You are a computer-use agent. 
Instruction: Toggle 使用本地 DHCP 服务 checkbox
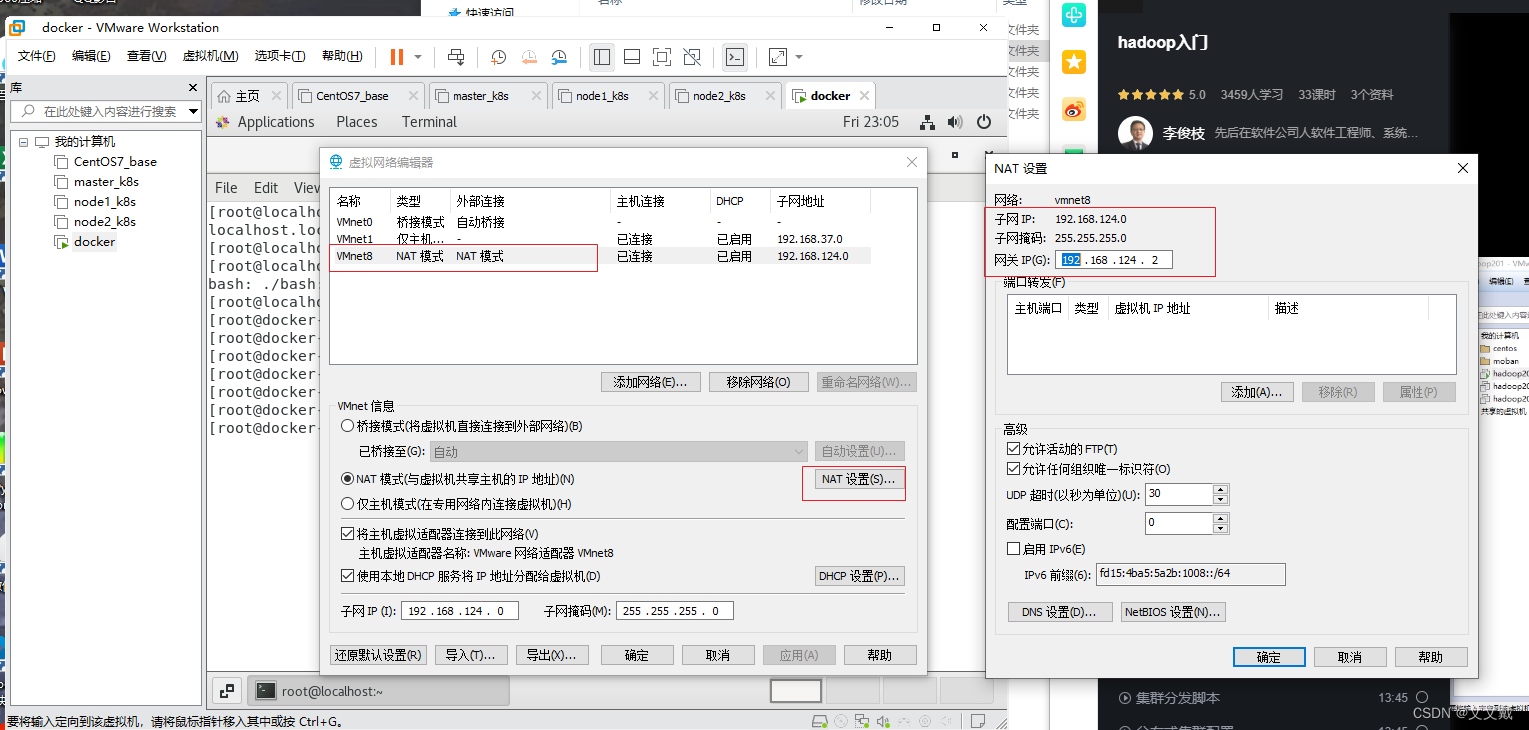[x=347, y=576]
